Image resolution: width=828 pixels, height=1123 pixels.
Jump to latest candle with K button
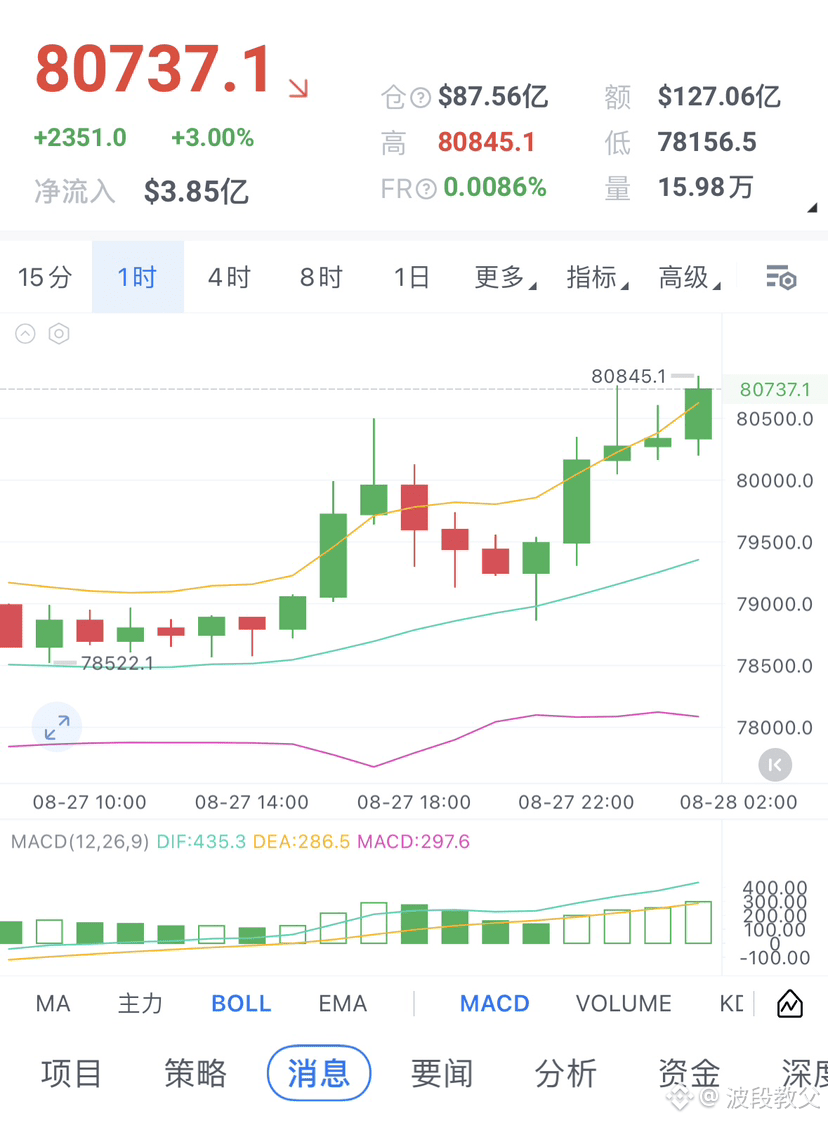[x=775, y=765]
